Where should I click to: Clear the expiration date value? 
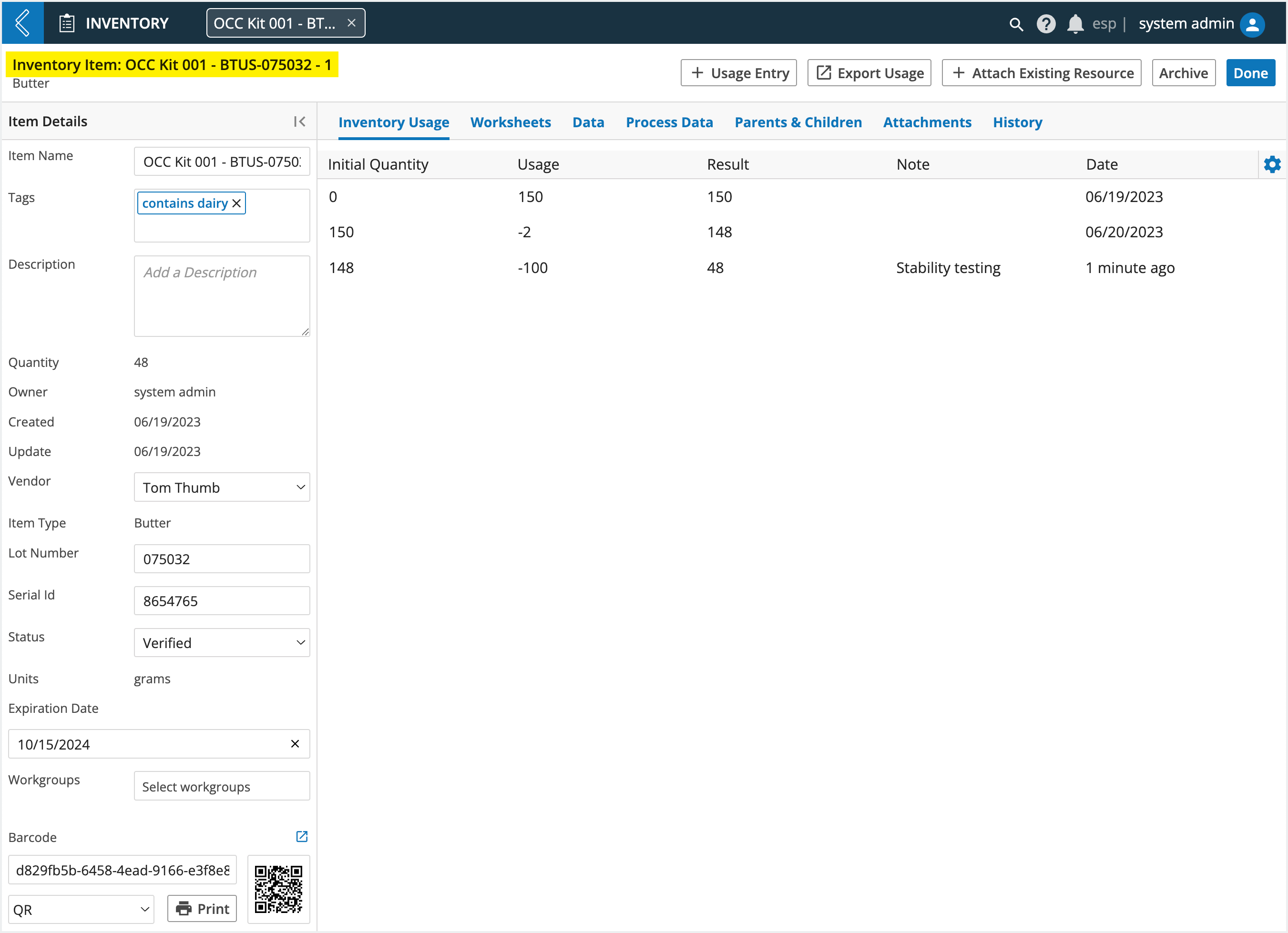point(295,744)
